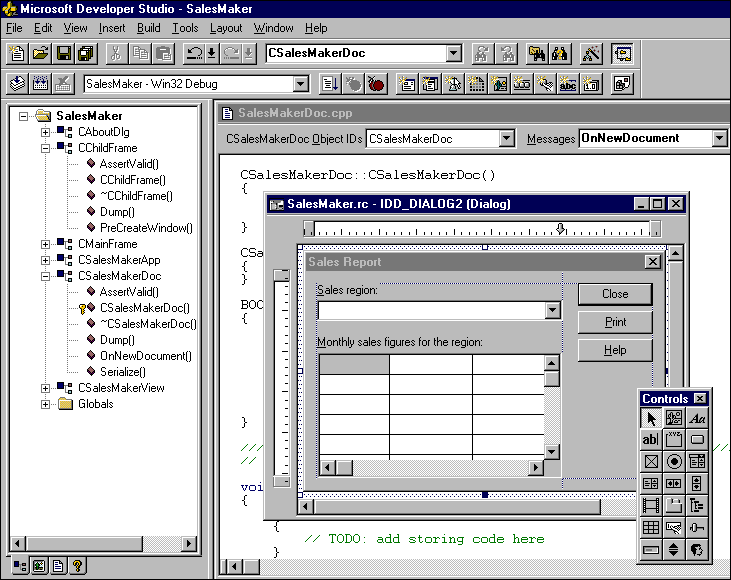Select the Static Text Aa control

[x=697, y=418]
